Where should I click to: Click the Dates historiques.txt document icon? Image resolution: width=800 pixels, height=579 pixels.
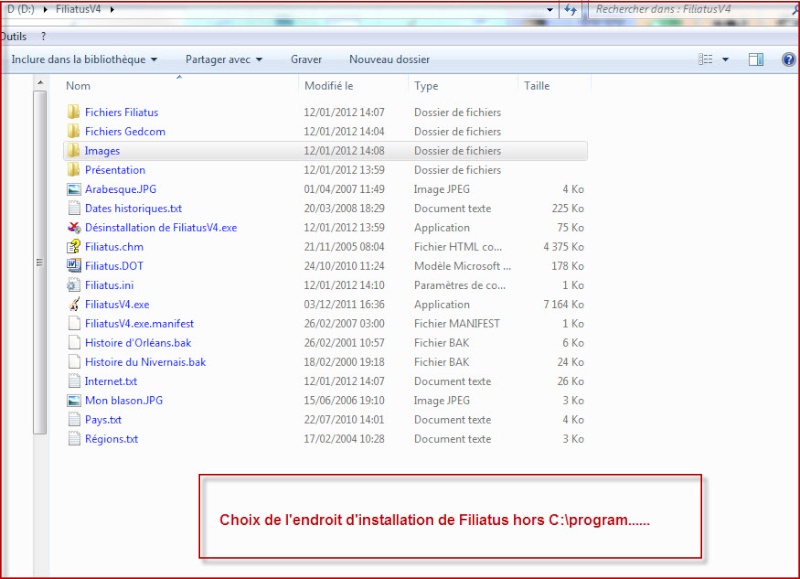(x=74, y=208)
